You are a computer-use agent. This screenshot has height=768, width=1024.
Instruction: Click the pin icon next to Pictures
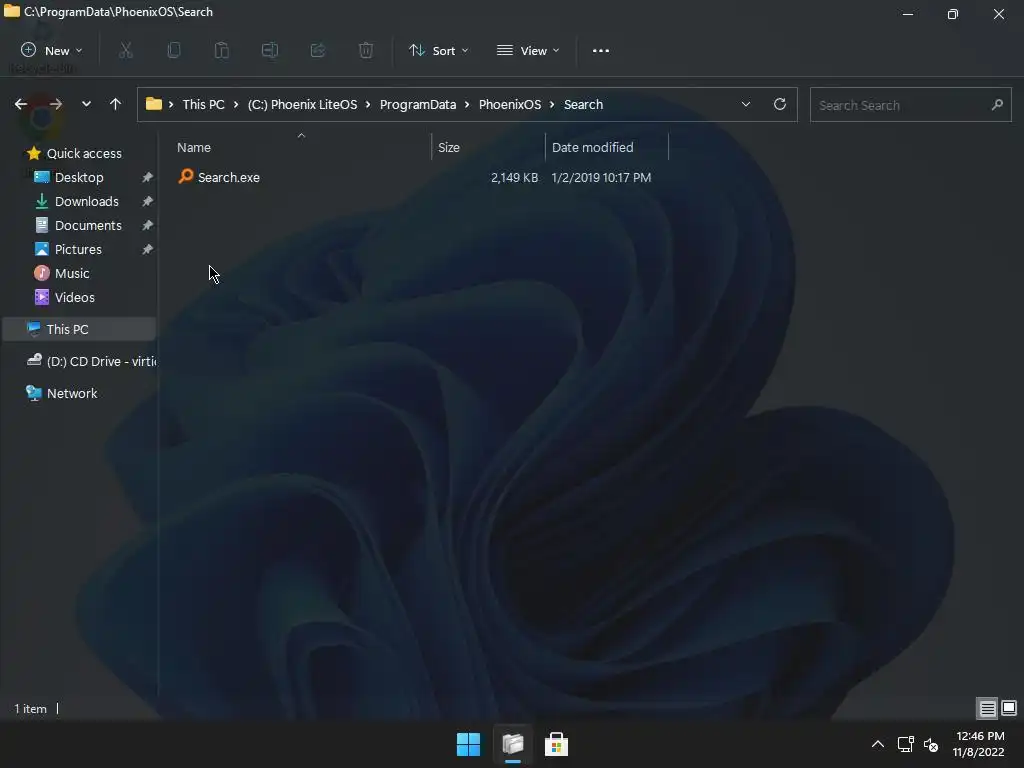pyautogui.click(x=148, y=249)
